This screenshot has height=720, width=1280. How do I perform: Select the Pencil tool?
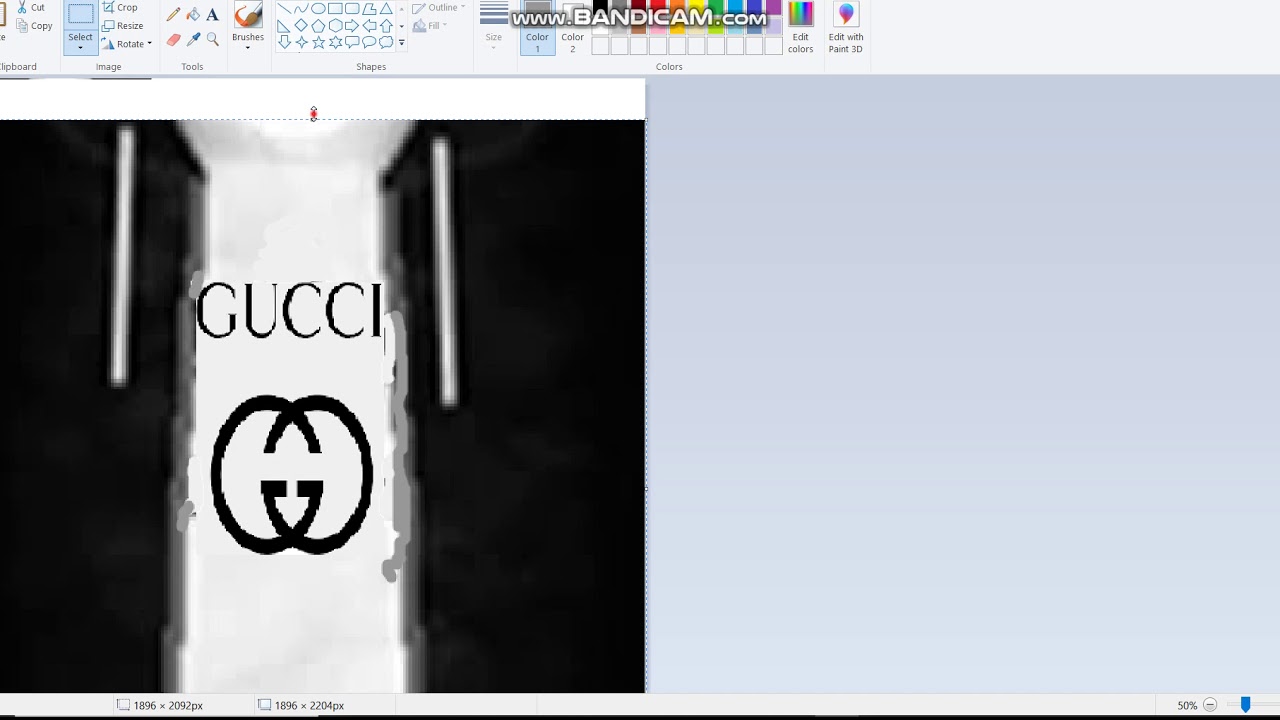(x=173, y=15)
